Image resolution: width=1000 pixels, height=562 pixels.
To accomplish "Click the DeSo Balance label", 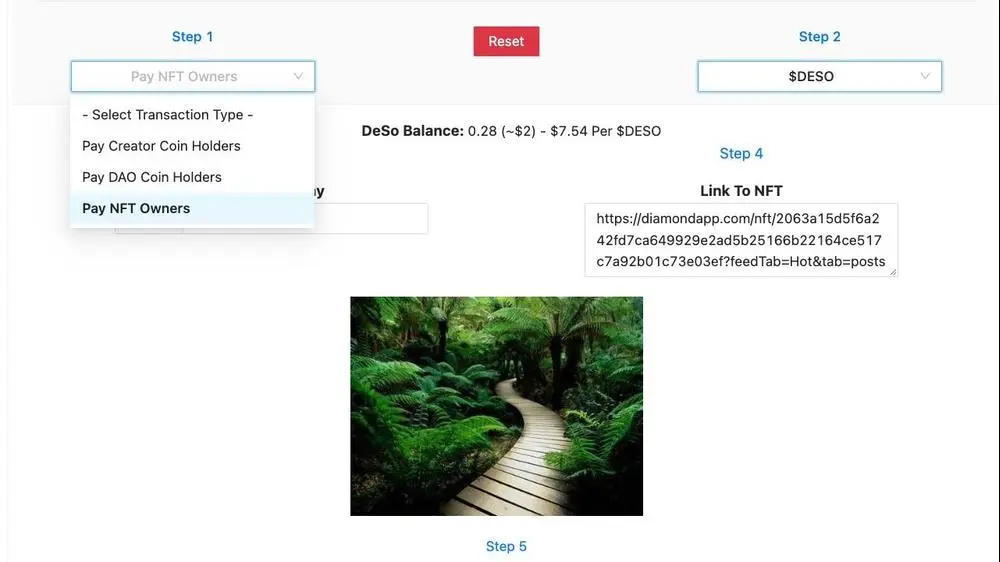I will [x=412, y=131].
